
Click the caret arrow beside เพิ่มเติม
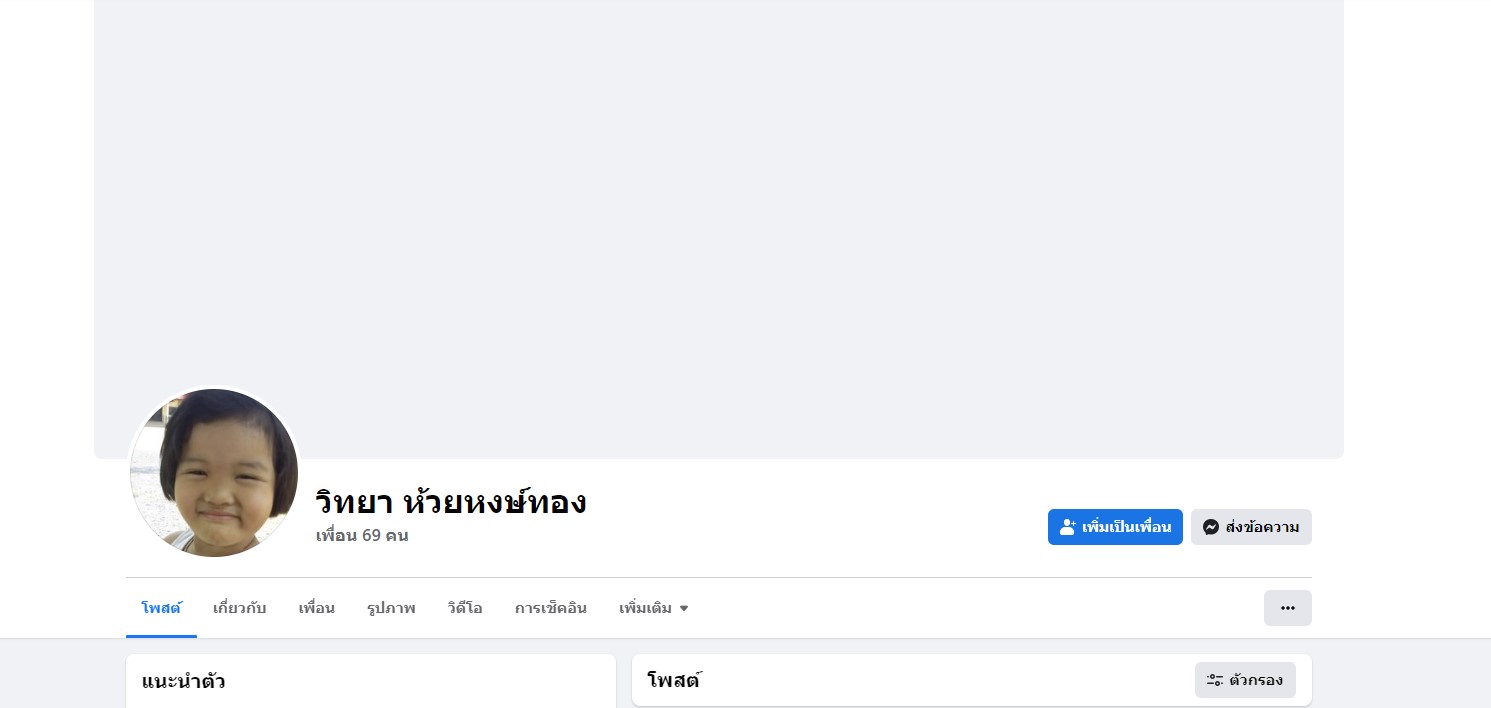[684, 608]
